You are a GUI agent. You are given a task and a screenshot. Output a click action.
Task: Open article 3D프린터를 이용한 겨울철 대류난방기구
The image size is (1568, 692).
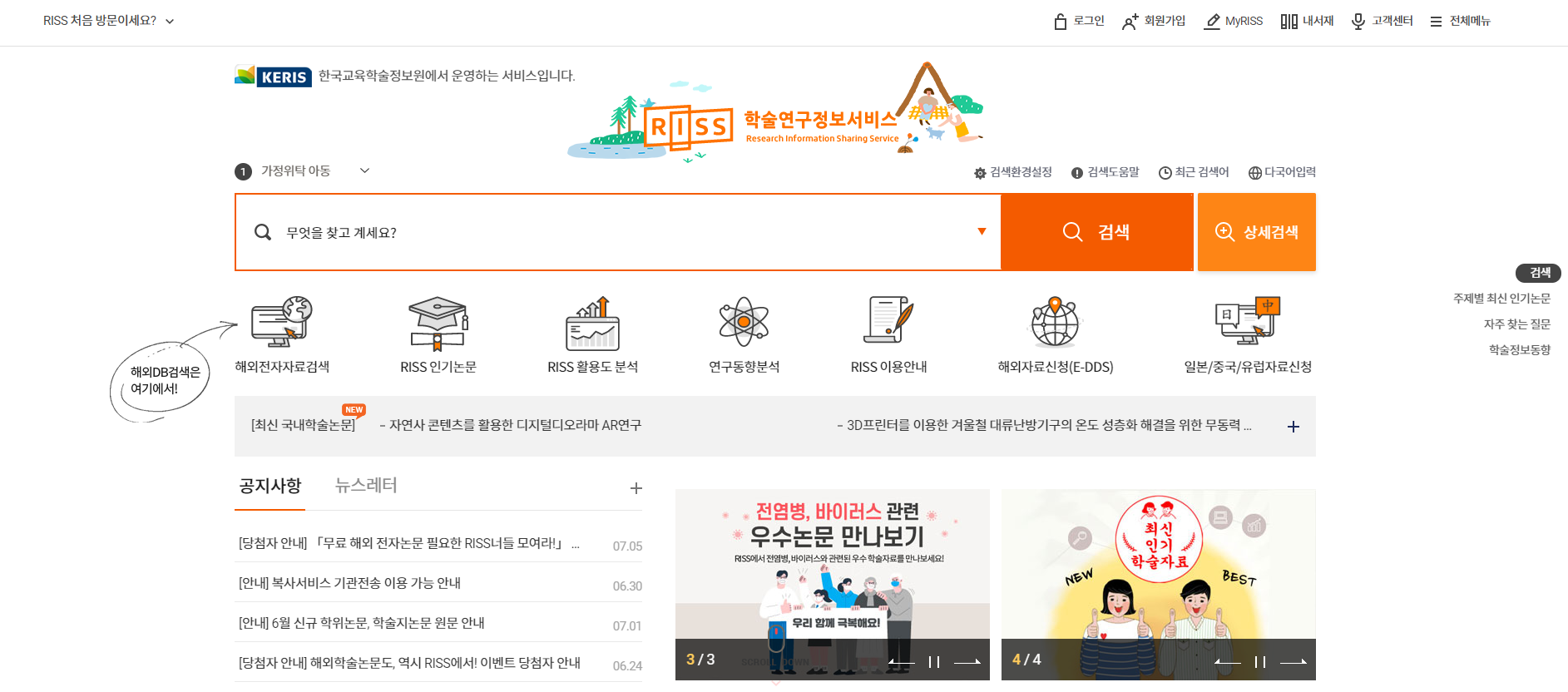pos(1044,425)
